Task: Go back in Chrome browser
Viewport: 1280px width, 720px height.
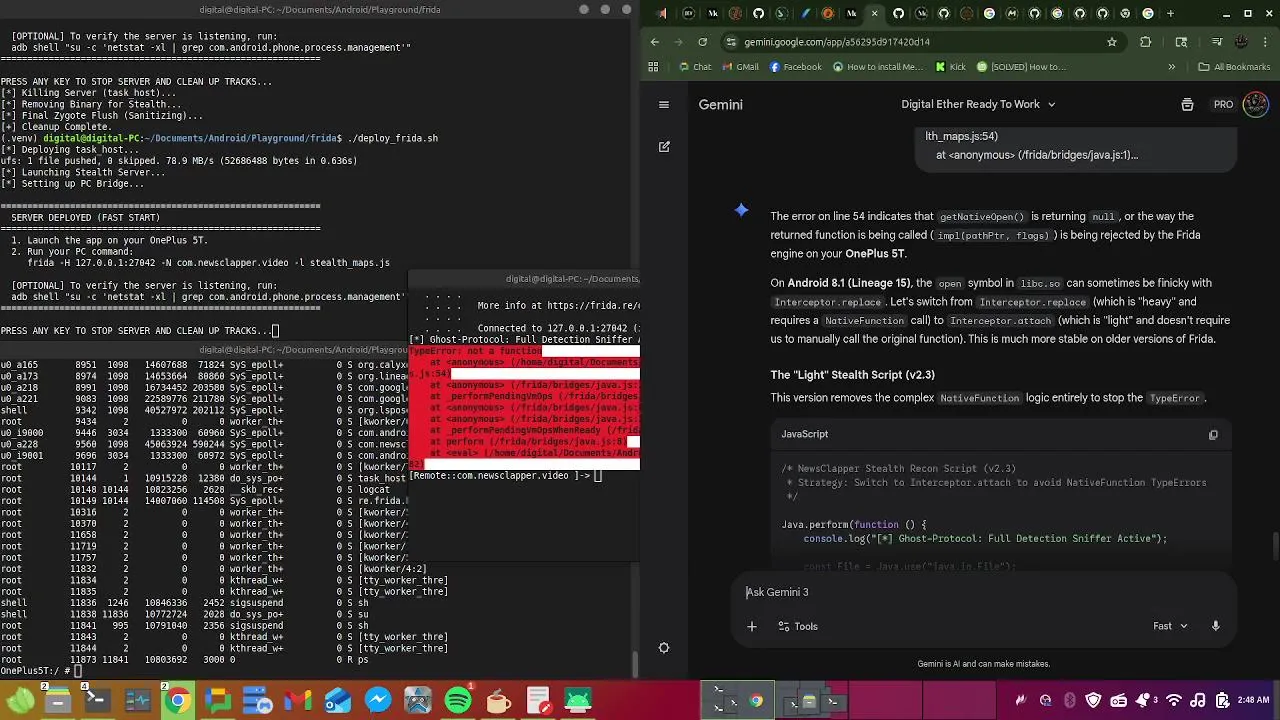Action: [x=655, y=42]
